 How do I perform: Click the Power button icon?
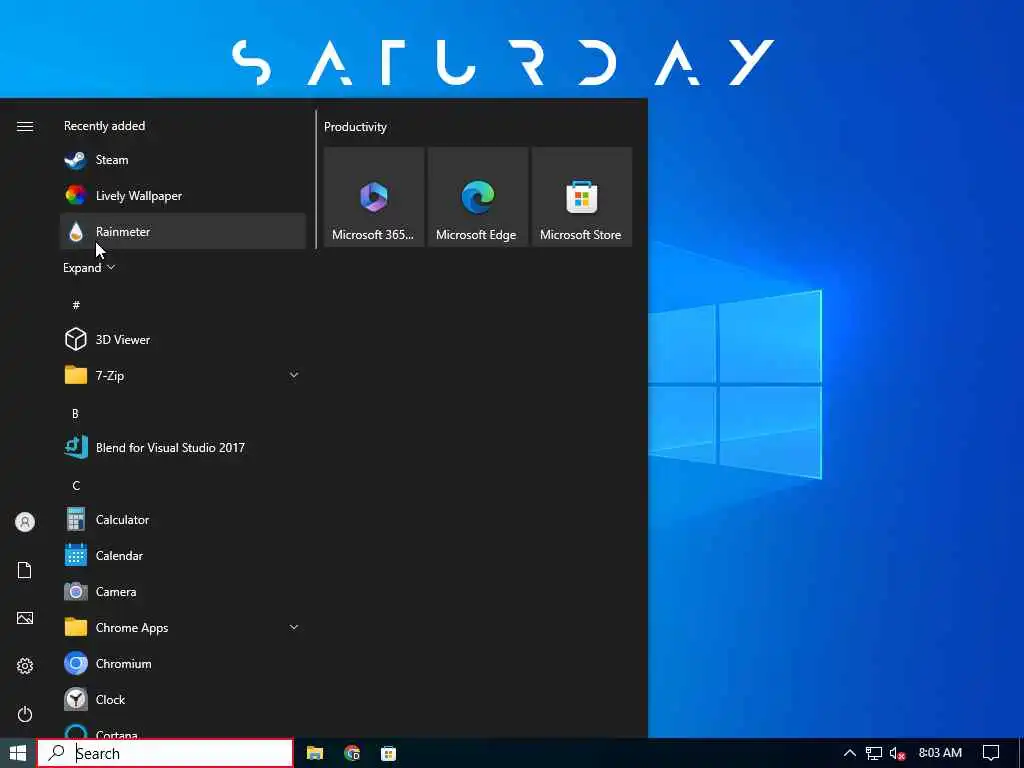(25, 714)
